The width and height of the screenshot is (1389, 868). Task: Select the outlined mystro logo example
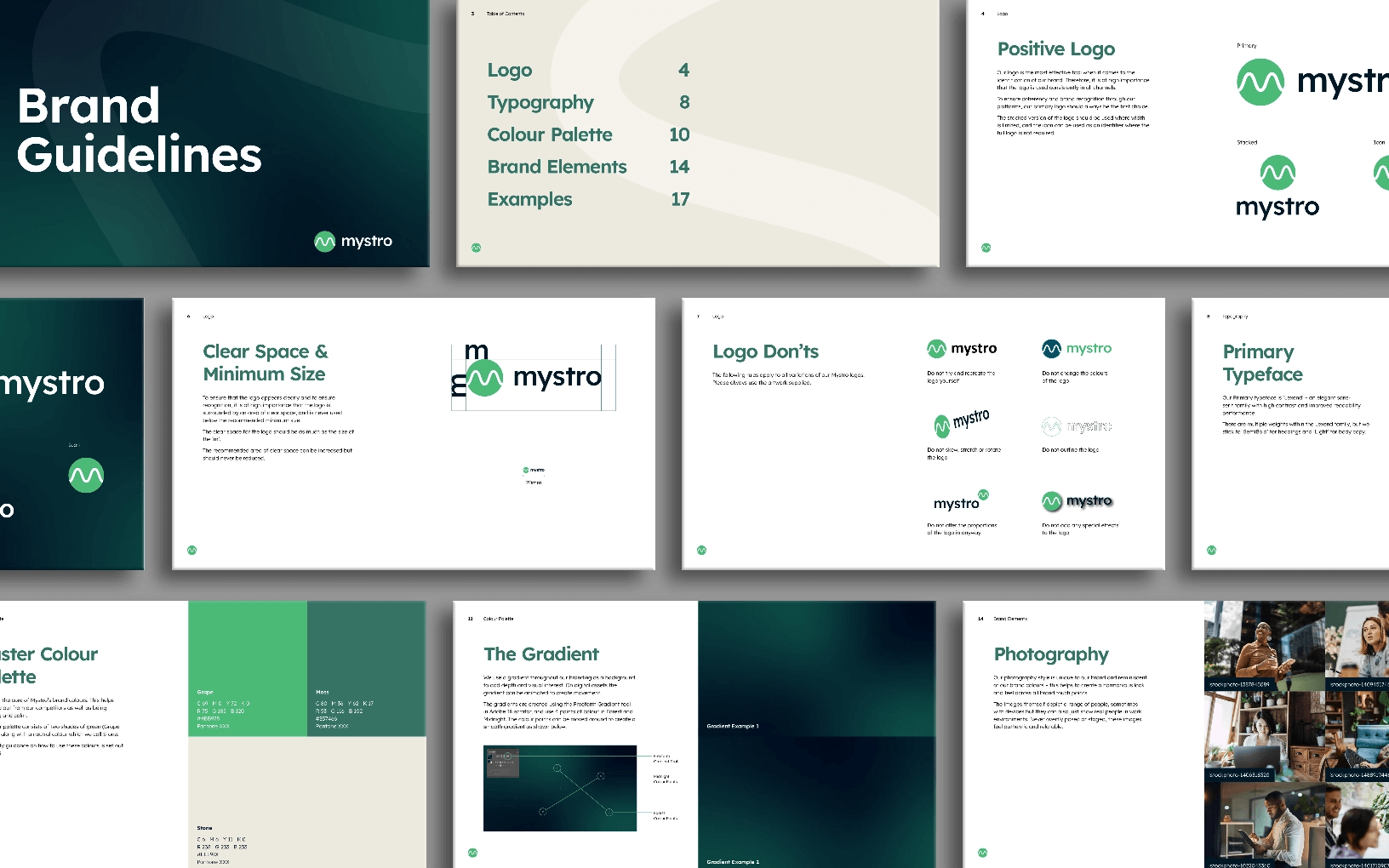point(1077,425)
